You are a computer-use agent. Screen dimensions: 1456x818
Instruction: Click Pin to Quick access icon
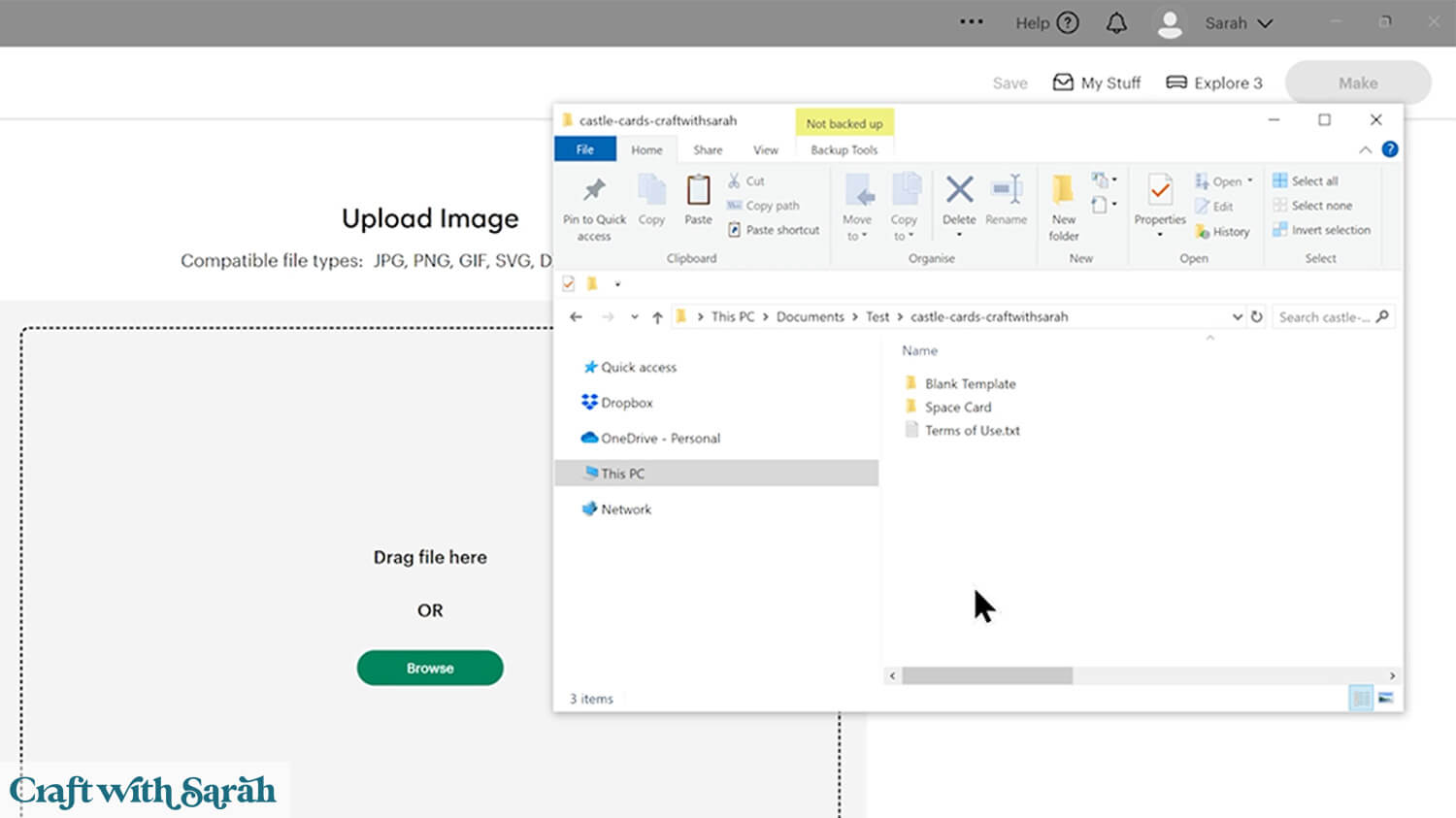click(x=594, y=190)
